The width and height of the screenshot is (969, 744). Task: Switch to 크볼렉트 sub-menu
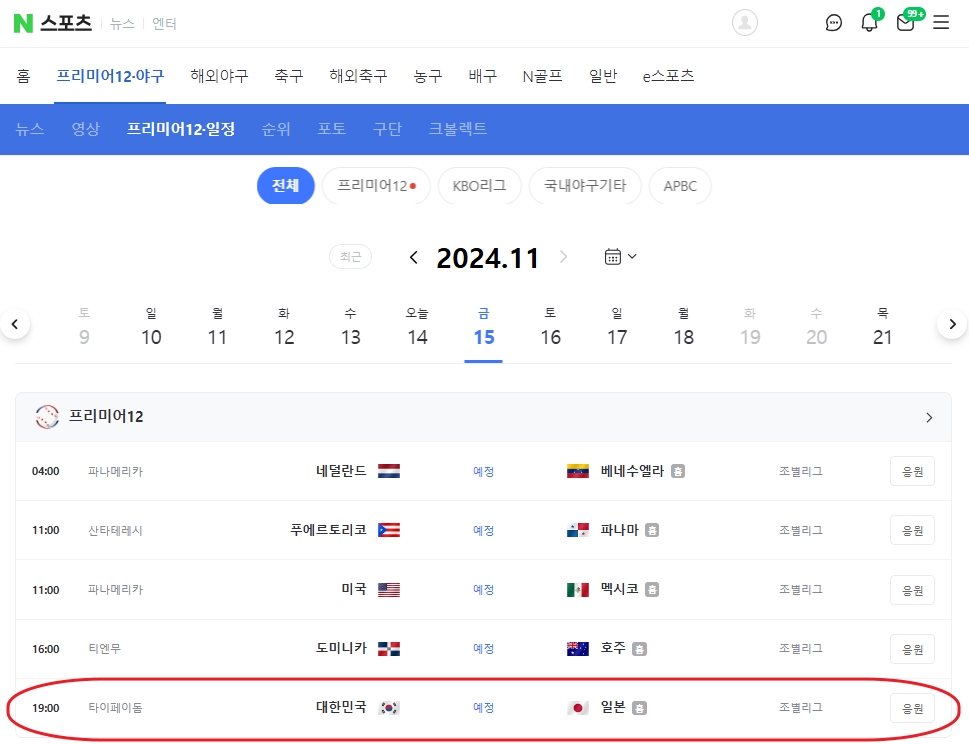pyautogui.click(x=458, y=129)
